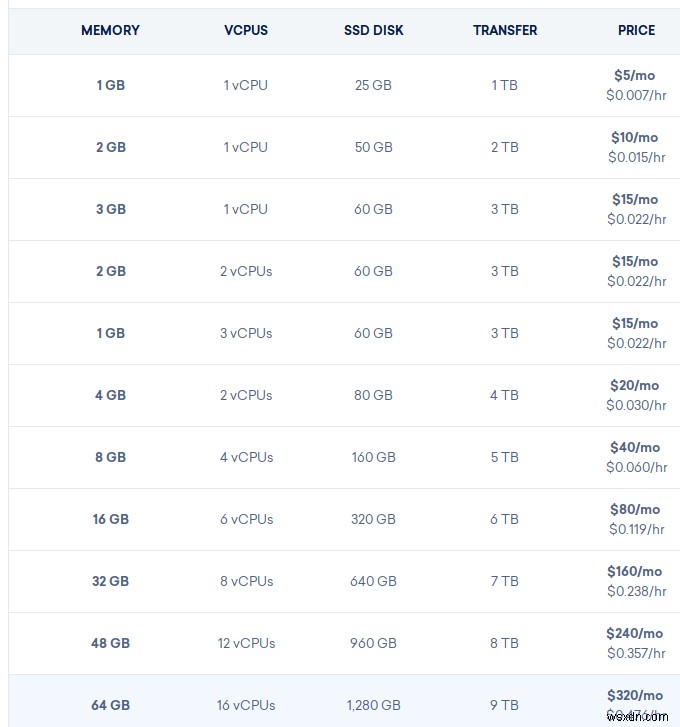Select the 4 GB memory plan

pos(110,395)
